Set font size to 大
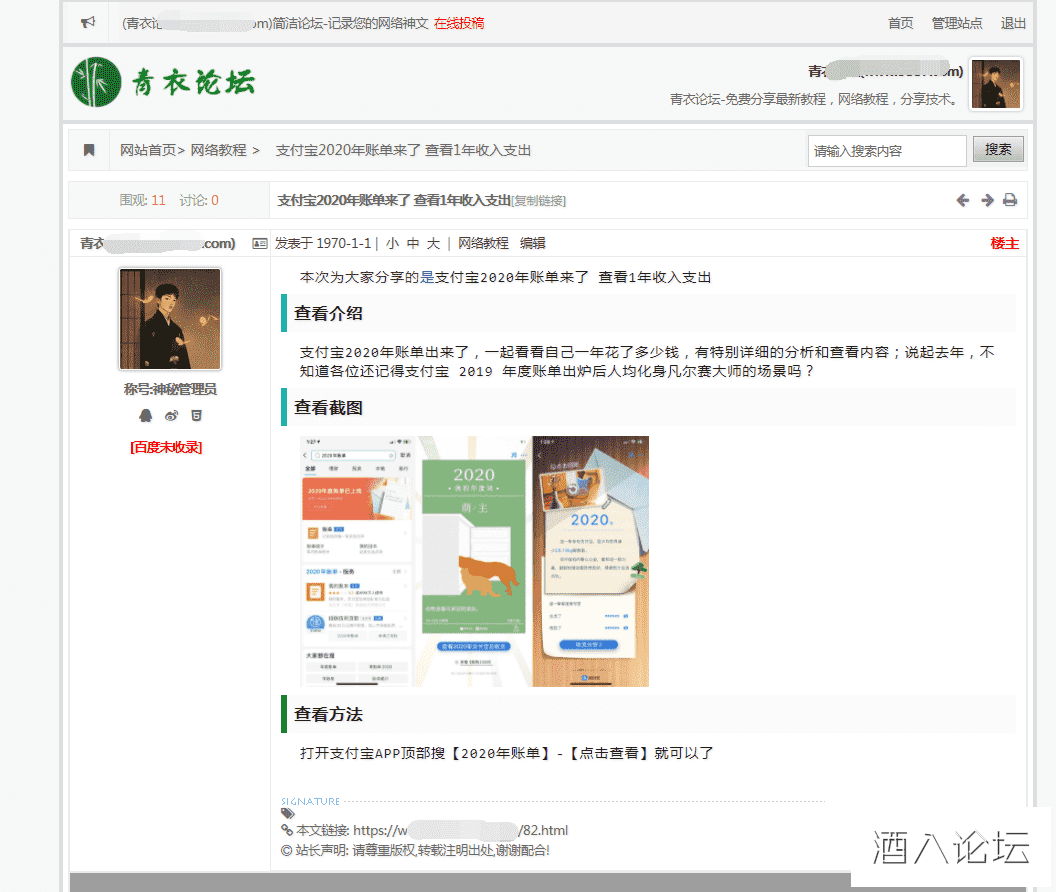This screenshot has height=892, width=1056. point(433,243)
